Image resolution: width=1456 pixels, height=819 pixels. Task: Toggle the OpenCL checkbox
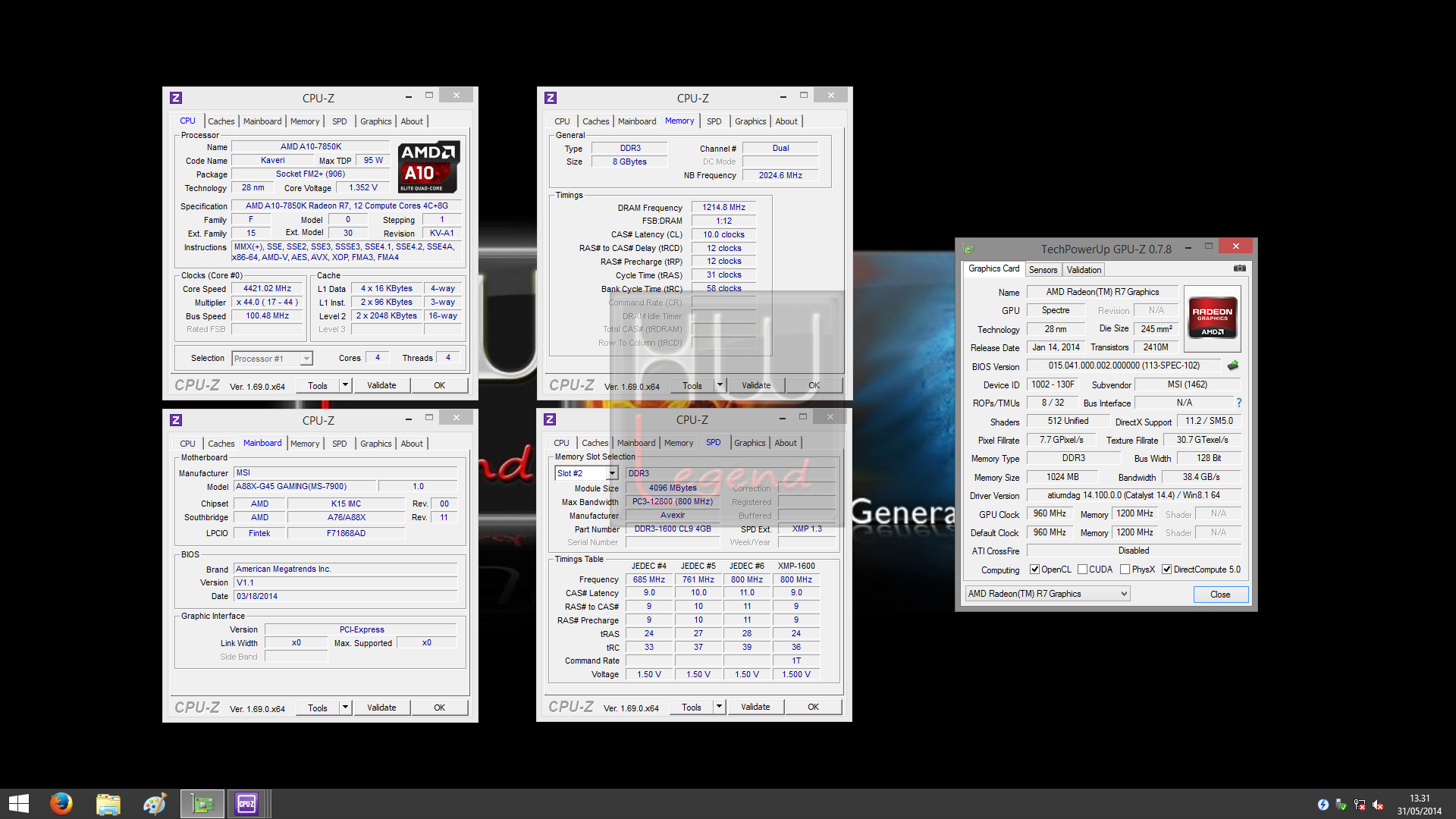pyautogui.click(x=1034, y=570)
